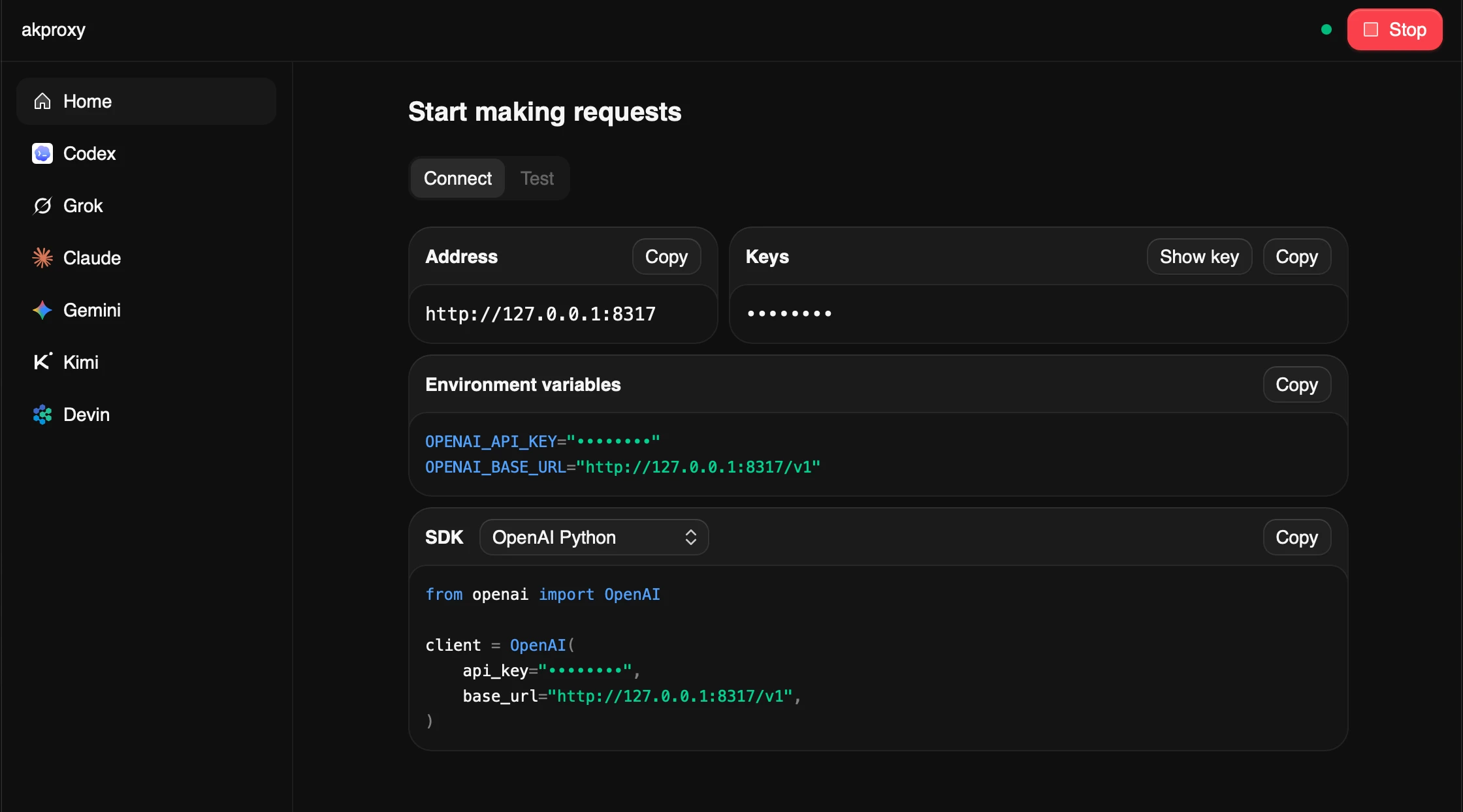Open the Home label in the sidebar
1463x812 pixels.
tap(88, 101)
